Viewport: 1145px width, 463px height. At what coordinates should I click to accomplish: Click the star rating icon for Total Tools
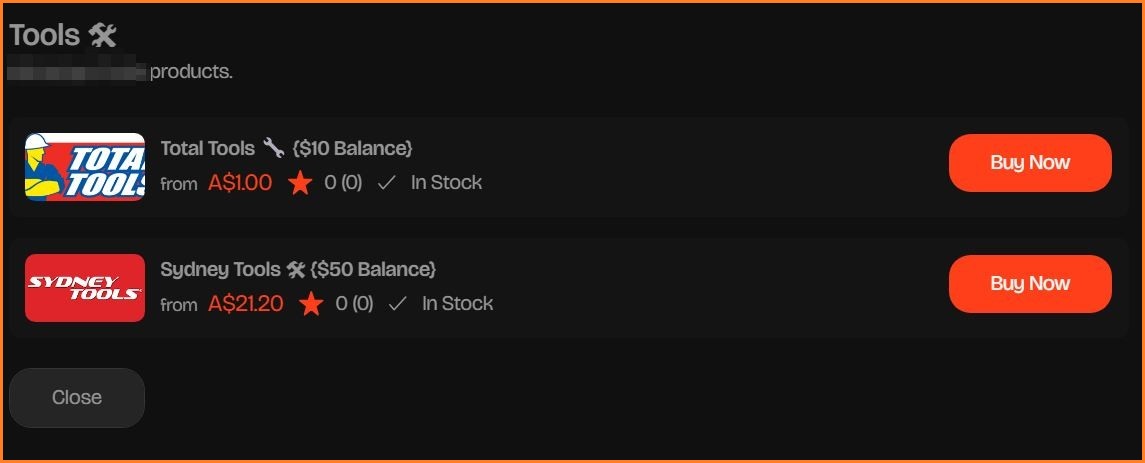[x=300, y=183]
